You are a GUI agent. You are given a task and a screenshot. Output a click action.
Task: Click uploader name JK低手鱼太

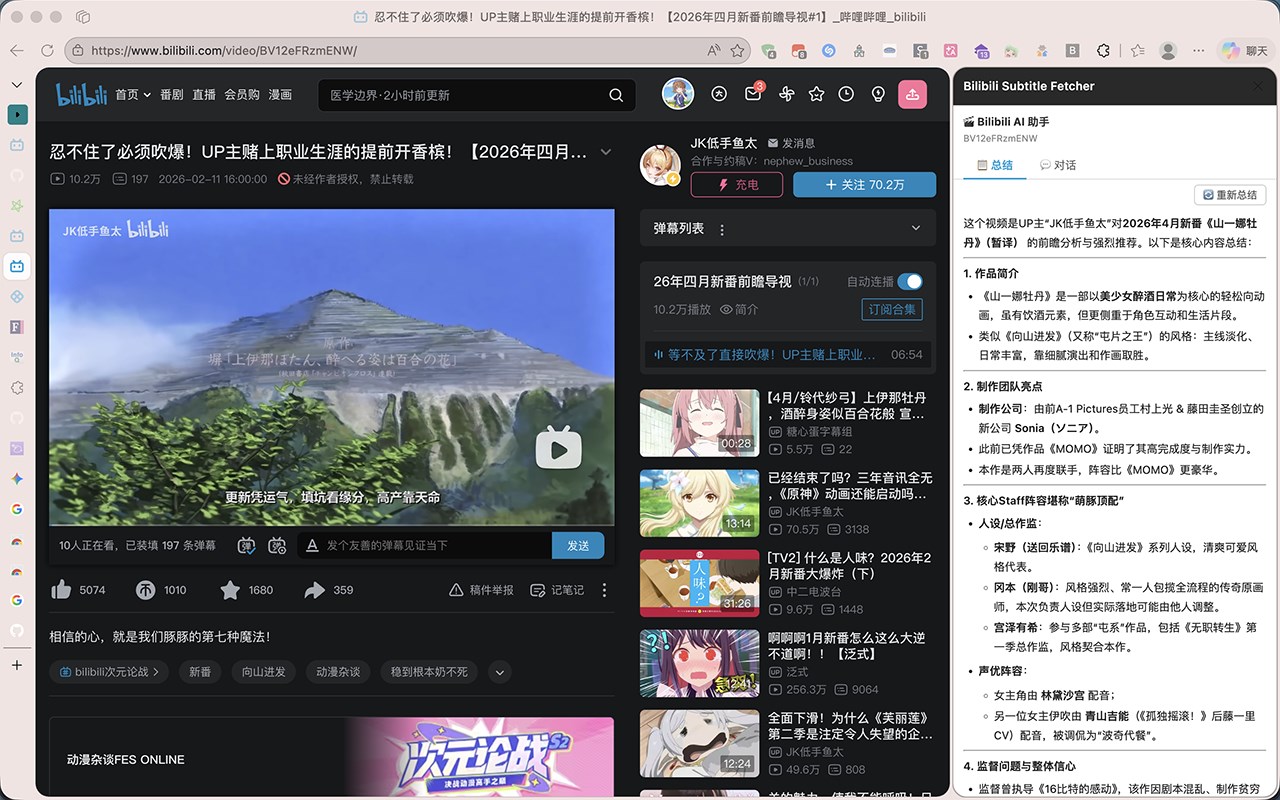[724, 143]
